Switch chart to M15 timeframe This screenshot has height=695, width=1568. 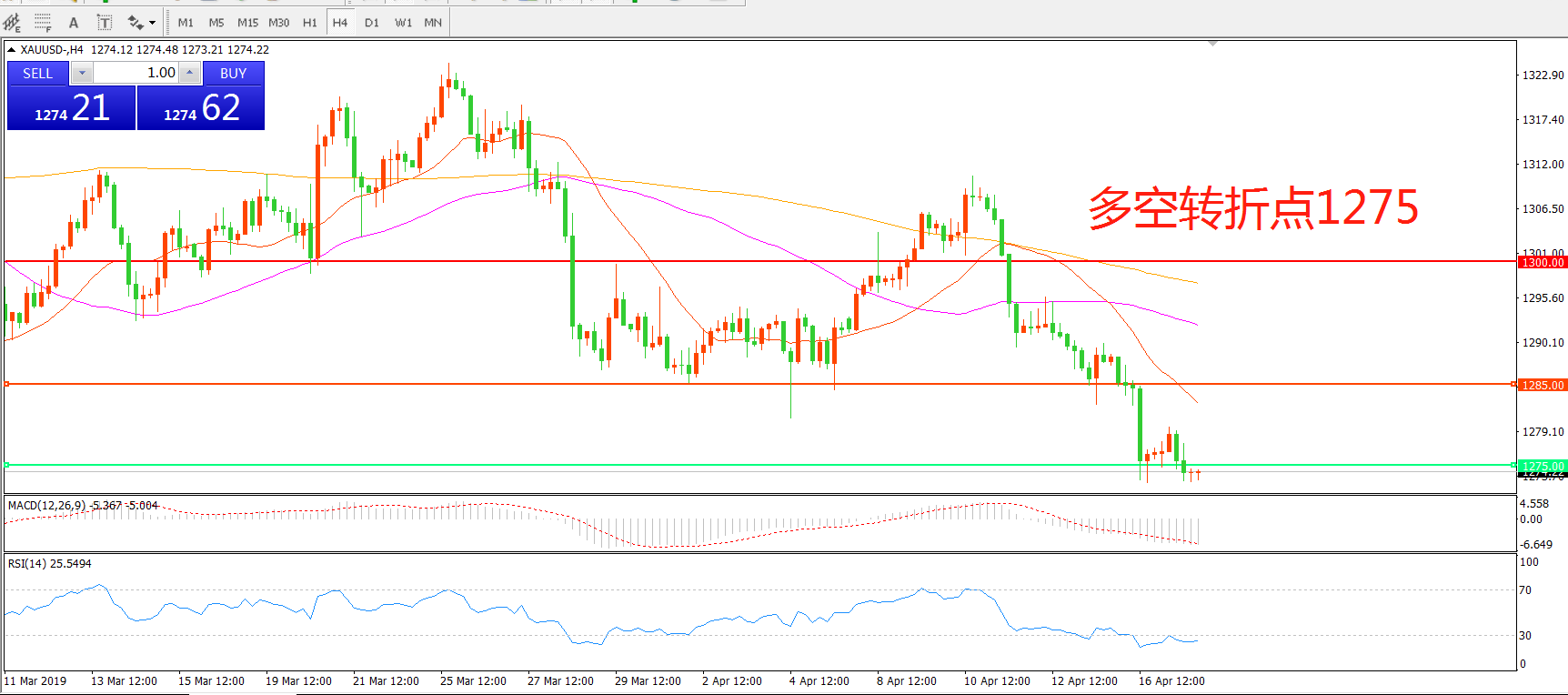247,22
